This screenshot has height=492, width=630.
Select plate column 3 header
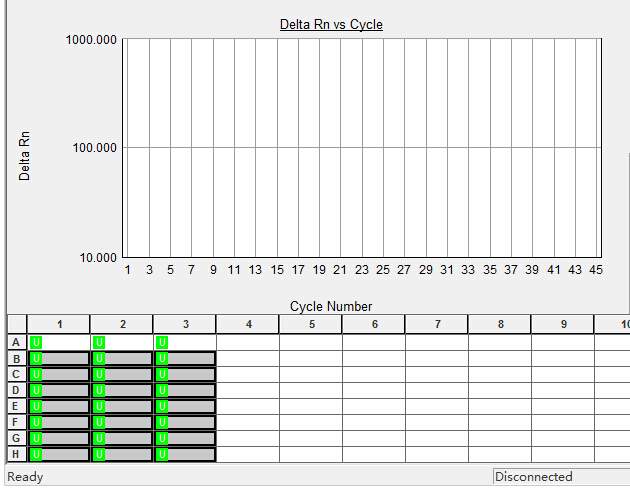tap(185, 324)
